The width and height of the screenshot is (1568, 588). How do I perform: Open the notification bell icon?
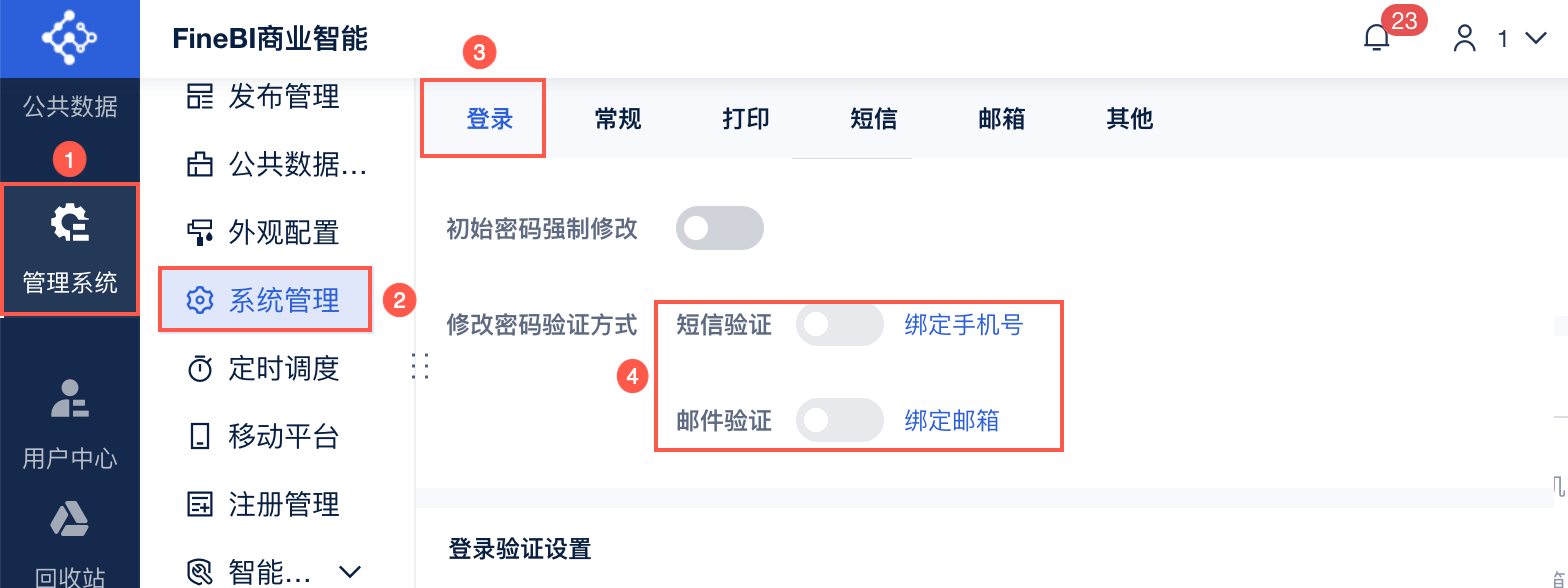(x=1377, y=38)
